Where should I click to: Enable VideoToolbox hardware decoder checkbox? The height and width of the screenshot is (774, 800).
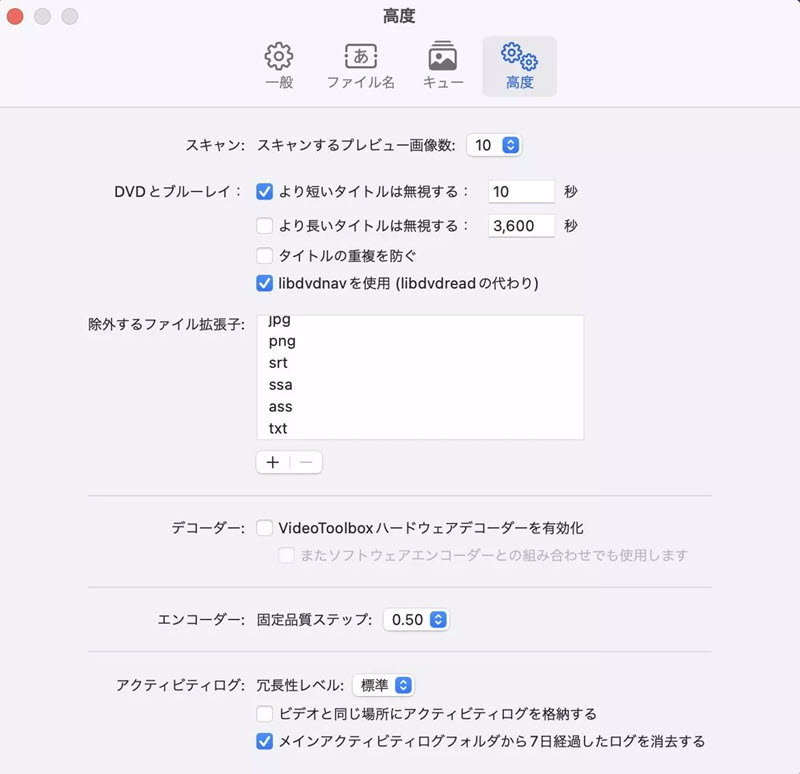265,527
